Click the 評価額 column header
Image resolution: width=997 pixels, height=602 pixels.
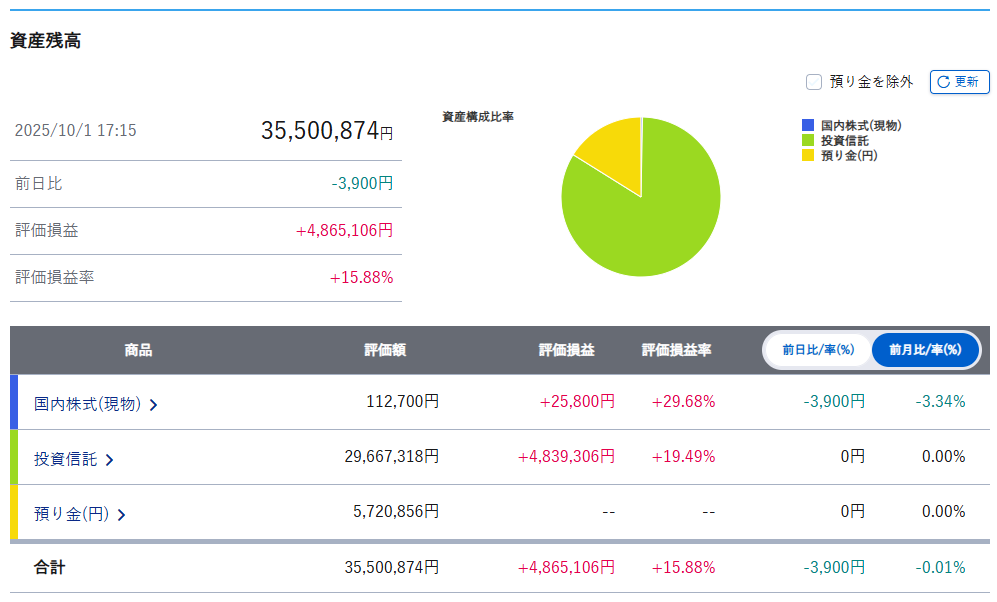385,350
